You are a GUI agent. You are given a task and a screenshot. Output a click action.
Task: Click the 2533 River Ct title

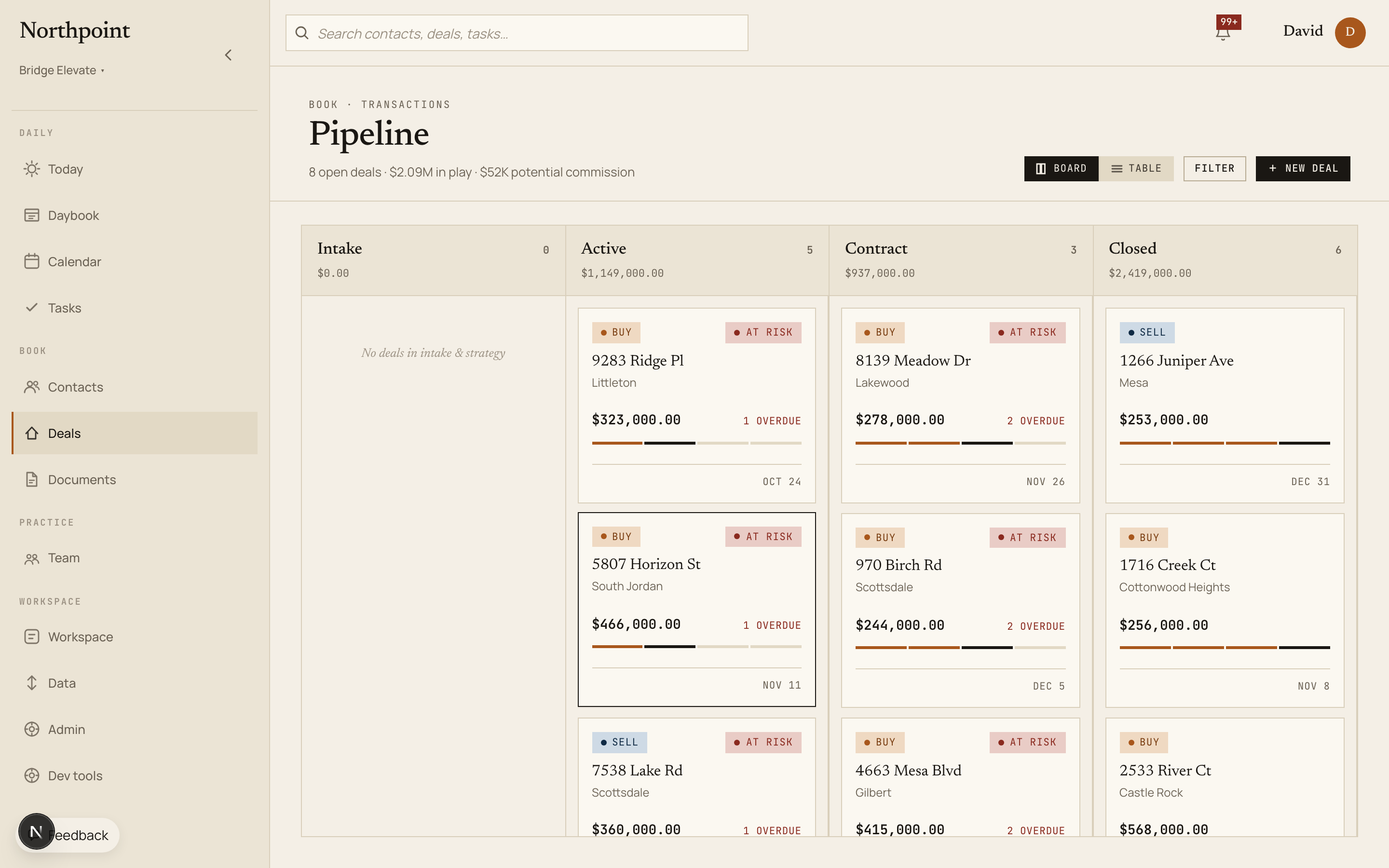coord(1165,771)
